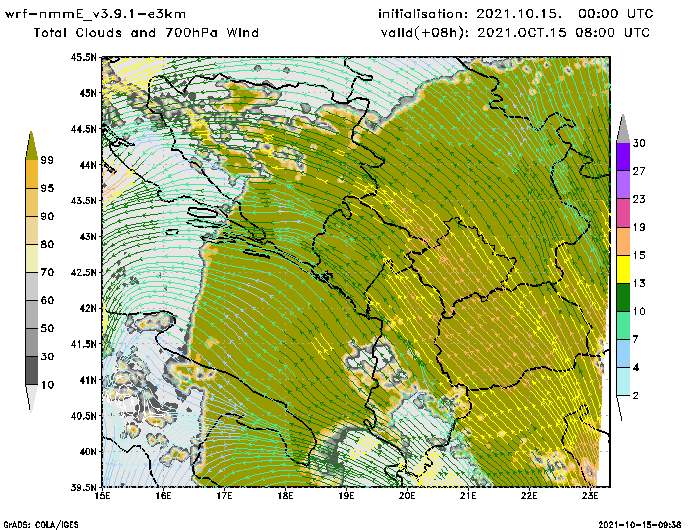Click the 19 value on the wind legend
Screen dimensions: 700x530
[x=639, y=227]
